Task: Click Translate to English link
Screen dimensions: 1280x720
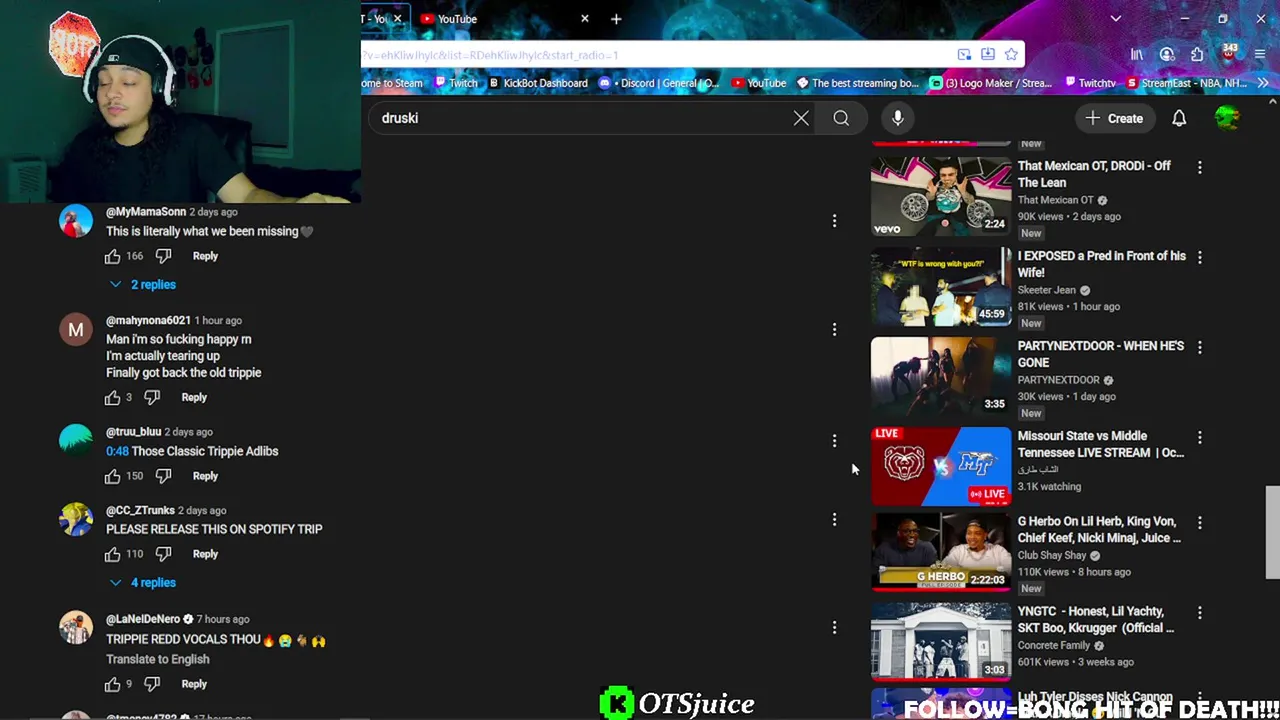Action: click(x=158, y=659)
